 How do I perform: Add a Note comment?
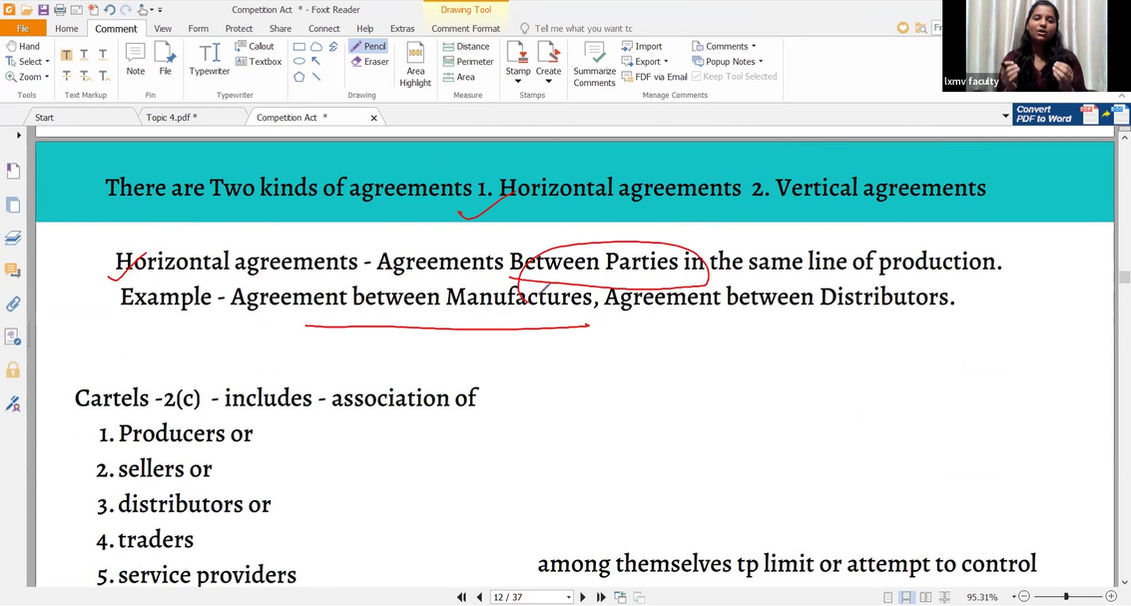coord(136,58)
